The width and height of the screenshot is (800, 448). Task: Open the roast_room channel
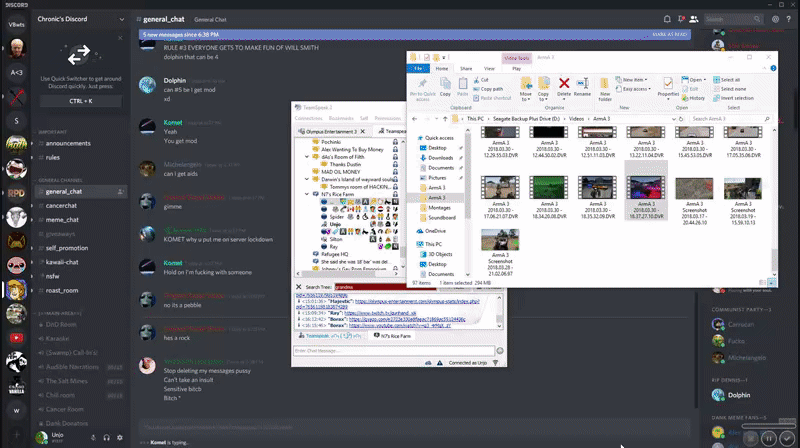[62, 290]
